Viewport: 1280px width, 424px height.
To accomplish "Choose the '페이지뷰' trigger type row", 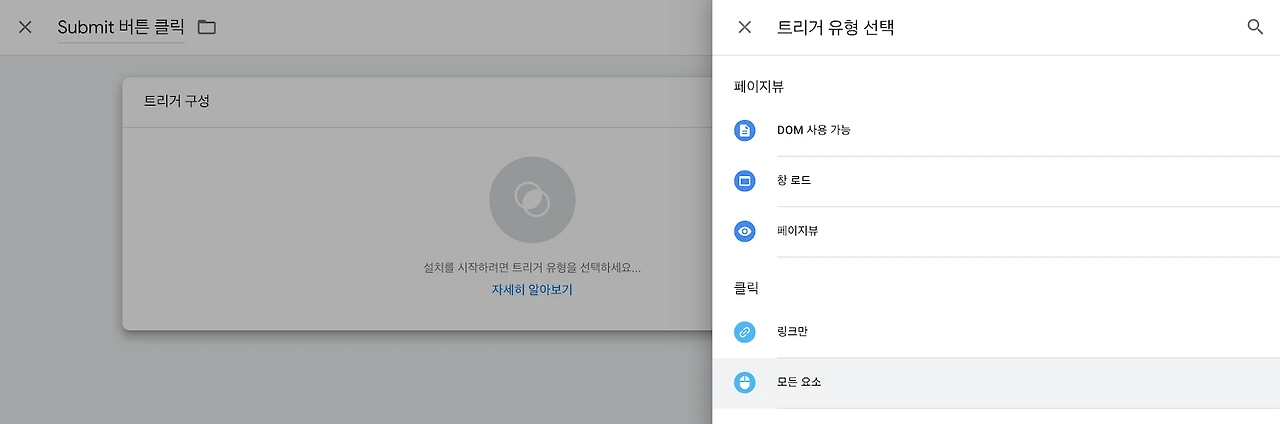I will (x=996, y=231).
